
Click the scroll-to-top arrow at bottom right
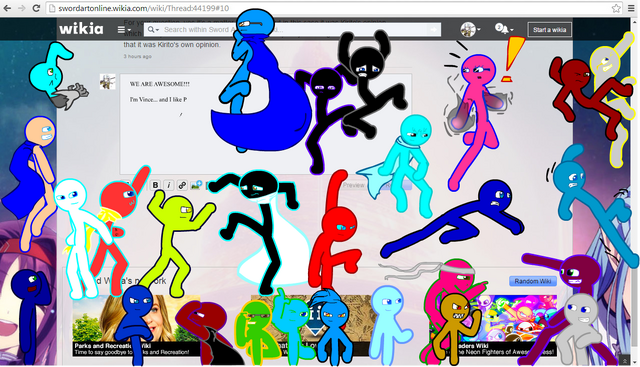point(624,360)
